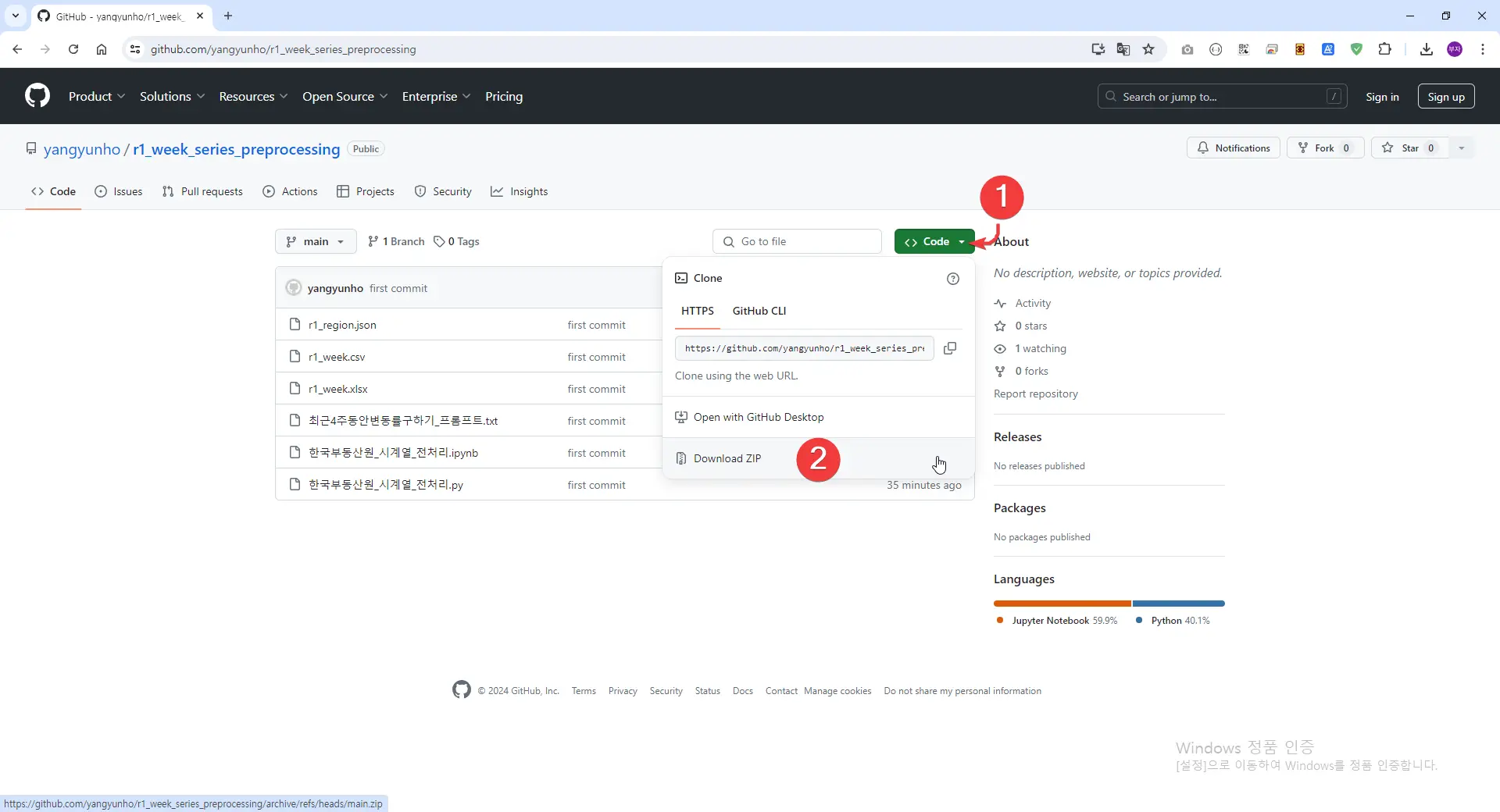The width and height of the screenshot is (1500, 812).
Task: Click the browser back arrow
Action: coord(17,49)
